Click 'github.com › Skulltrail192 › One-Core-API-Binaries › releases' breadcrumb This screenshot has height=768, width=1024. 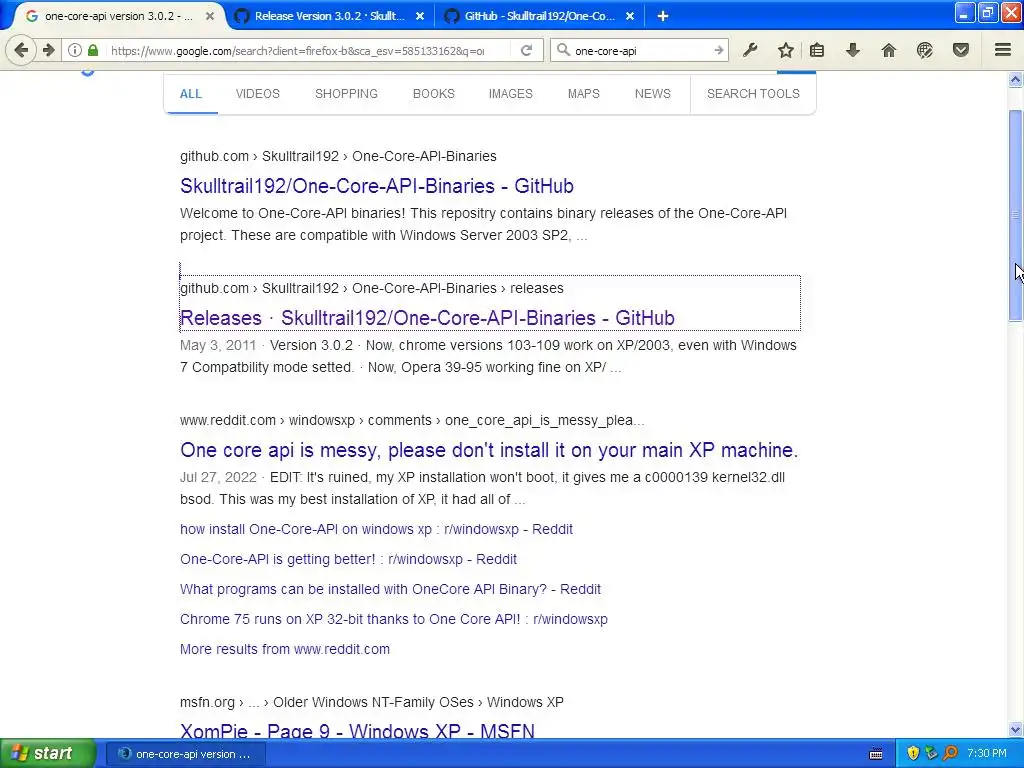[x=372, y=289]
